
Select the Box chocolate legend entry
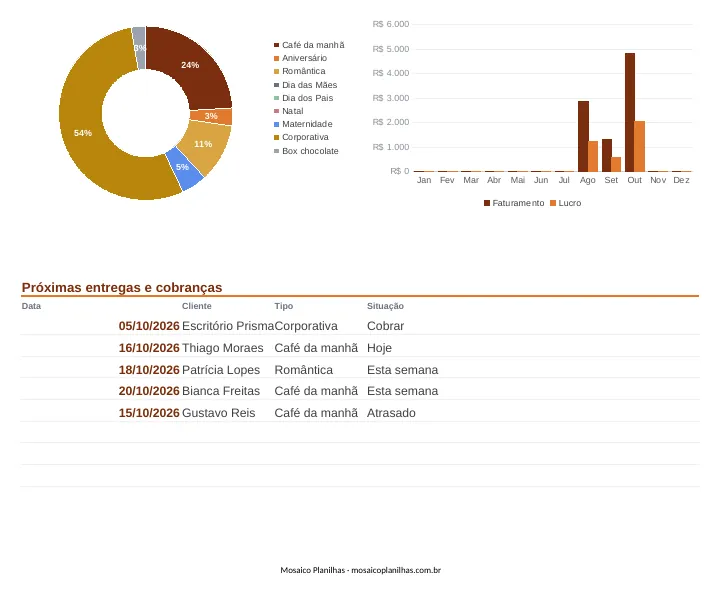[x=306, y=151]
